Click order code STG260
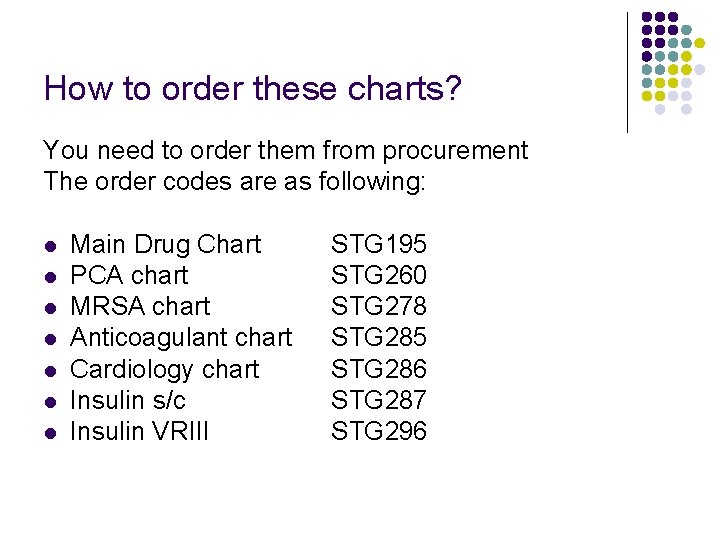Screen dimensions: 720x540 [379, 275]
